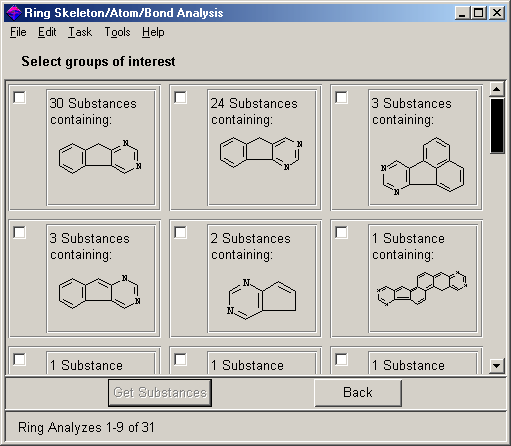Open the Help menu
The image size is (511, 446).
click(153, 32)
